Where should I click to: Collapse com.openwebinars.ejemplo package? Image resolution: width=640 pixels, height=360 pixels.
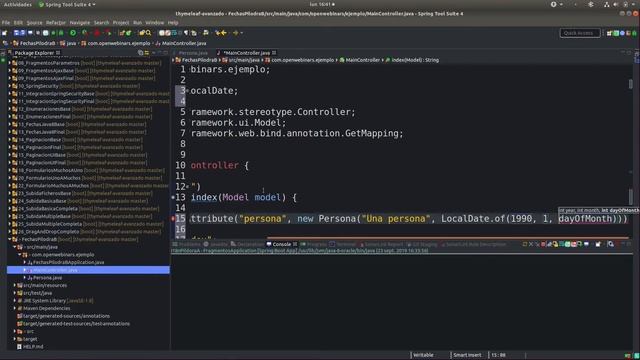click(20, 255)
